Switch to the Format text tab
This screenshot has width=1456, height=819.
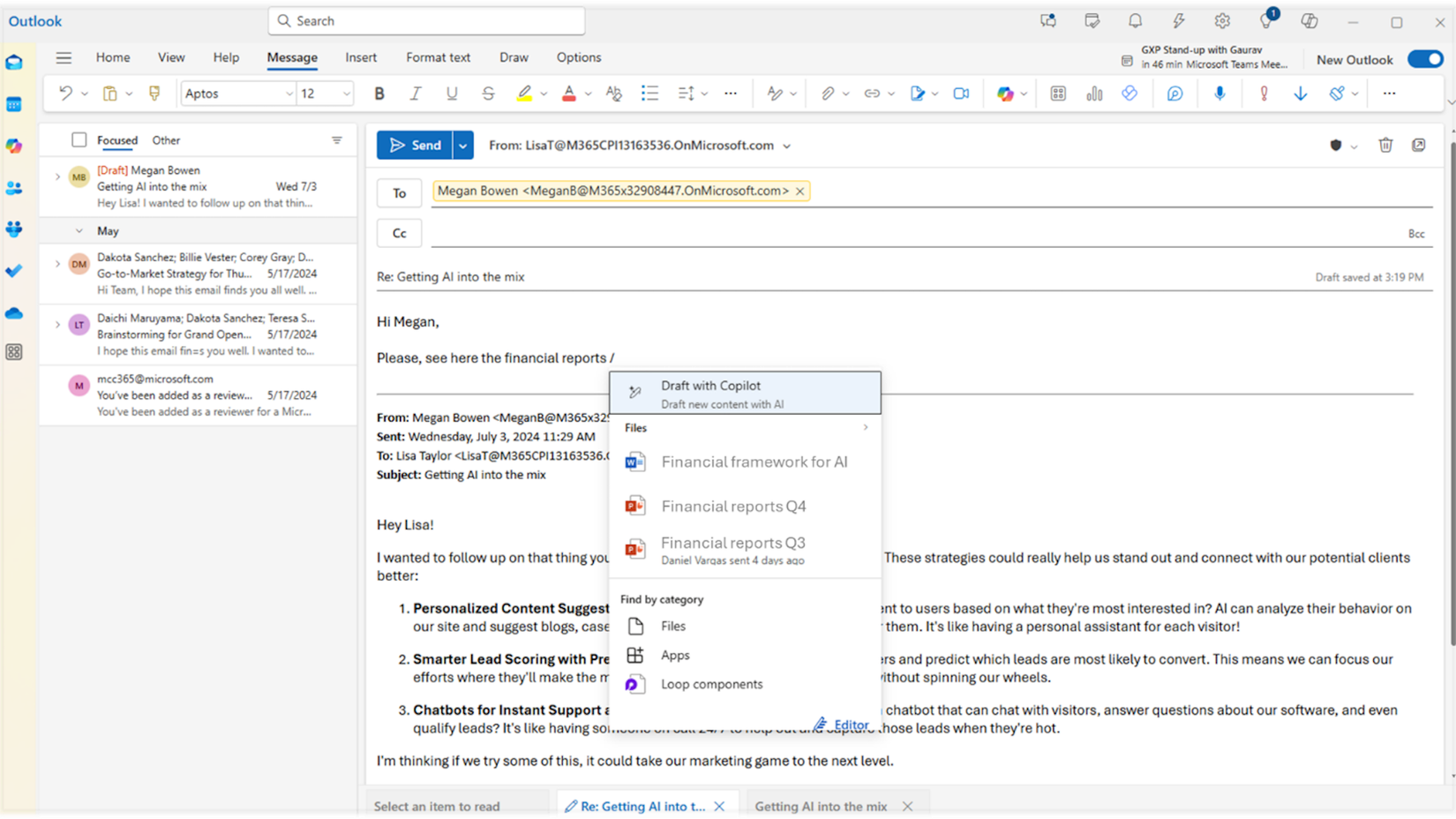click(438, 57)
